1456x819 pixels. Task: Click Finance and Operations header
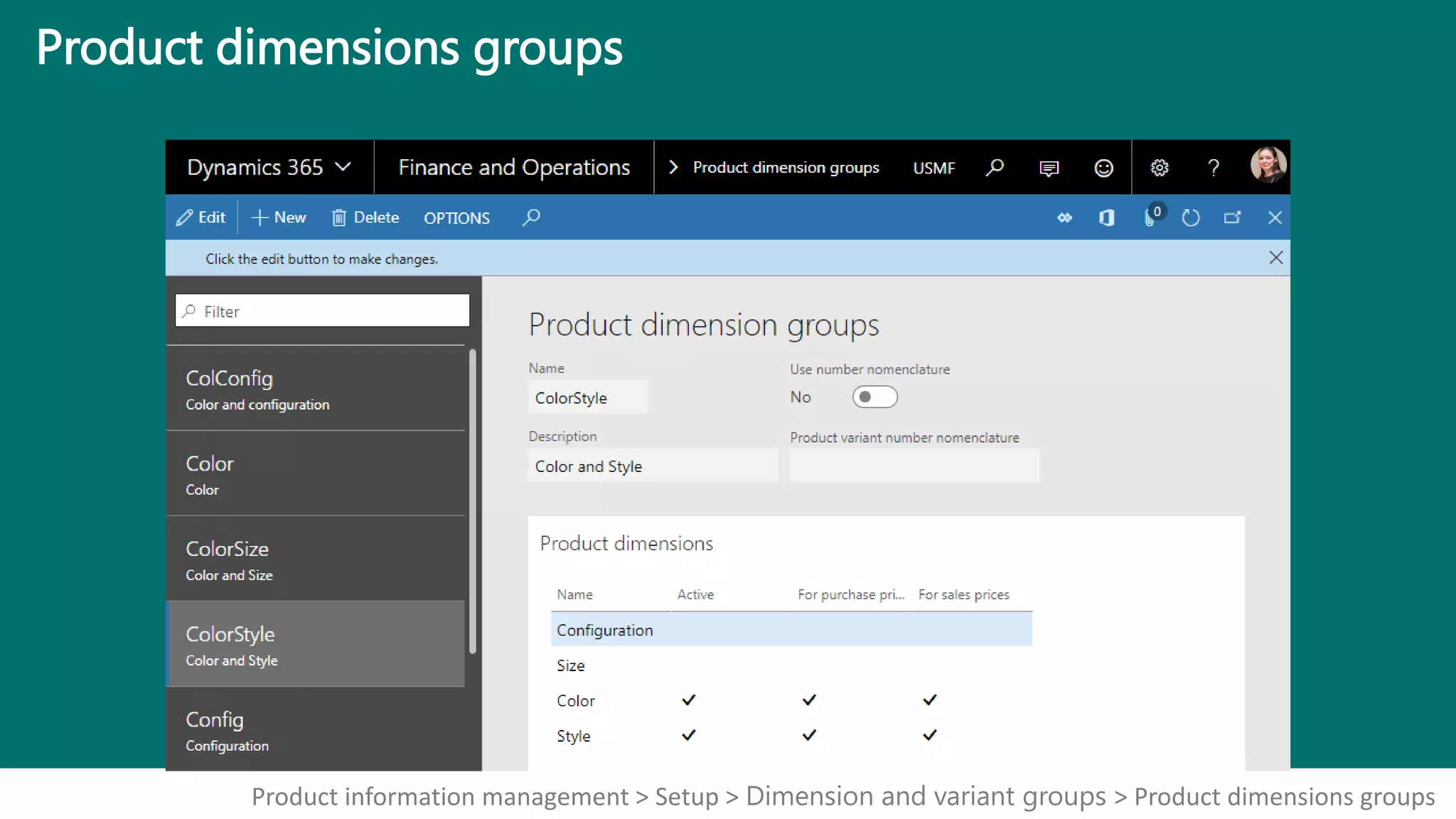(x=514, y=167)
